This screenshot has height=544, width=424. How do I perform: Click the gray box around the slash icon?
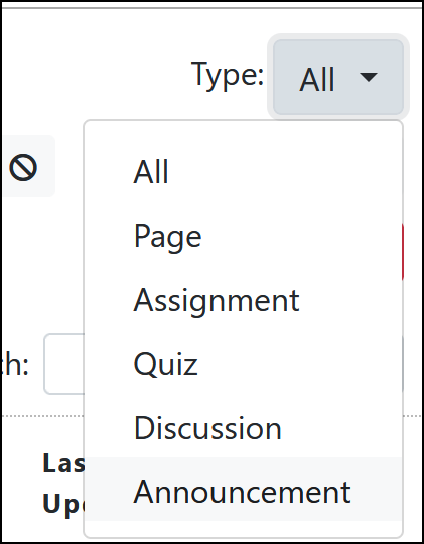28,166
